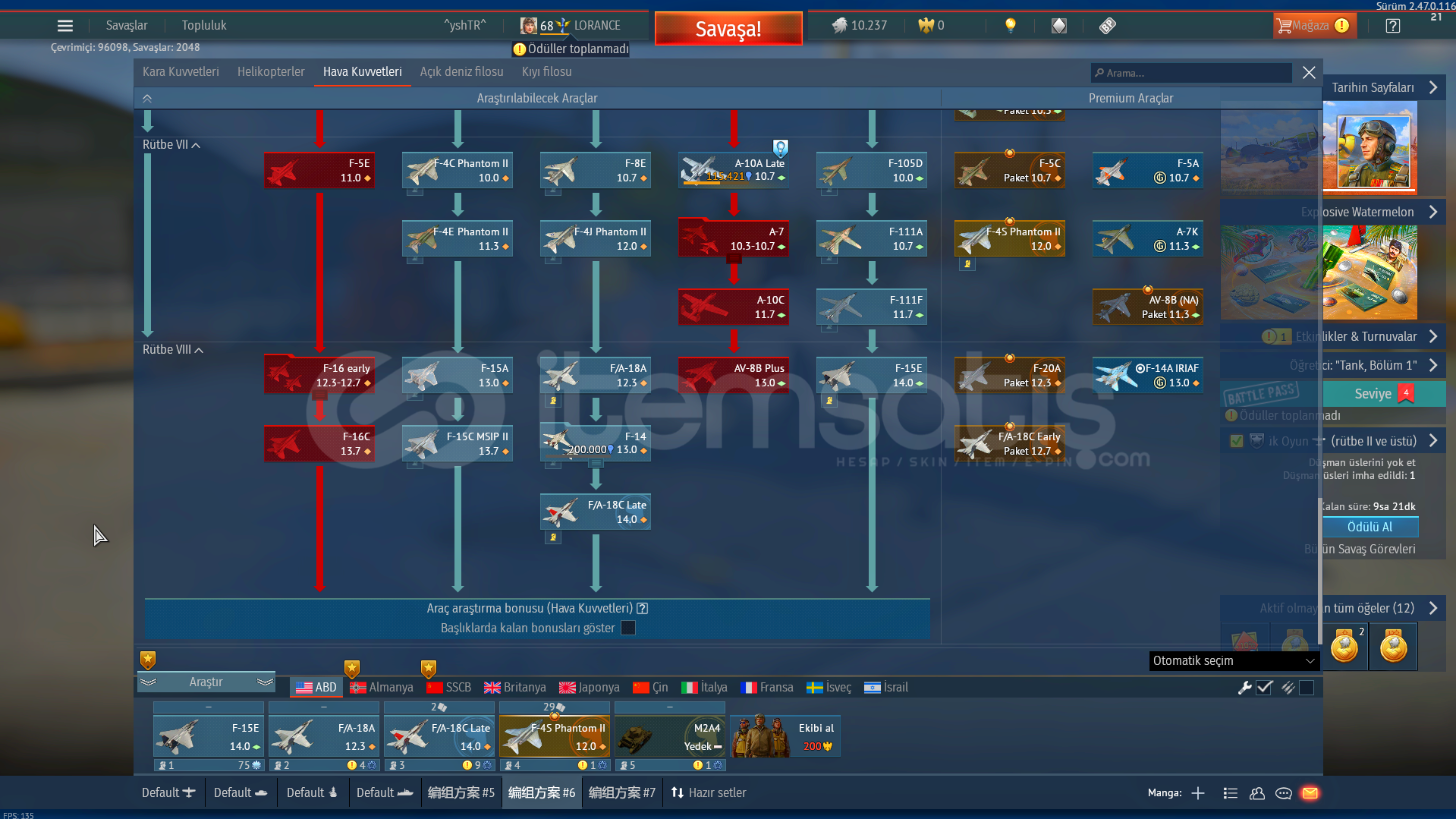Select the A-10A Late aircraft

coord(734,170)
